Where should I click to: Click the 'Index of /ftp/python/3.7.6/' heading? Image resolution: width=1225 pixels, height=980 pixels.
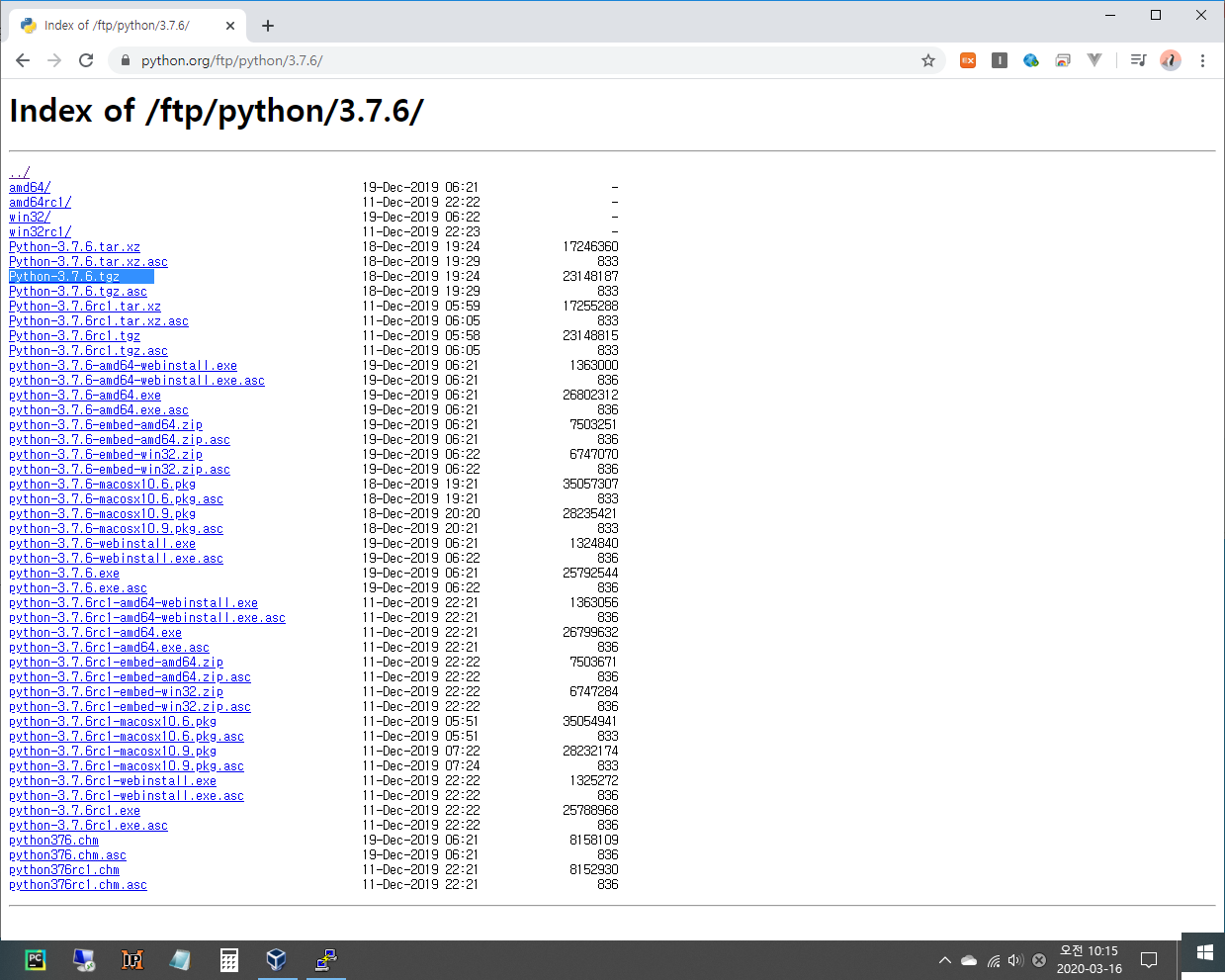pyautogui.click(x=217, y=111)
